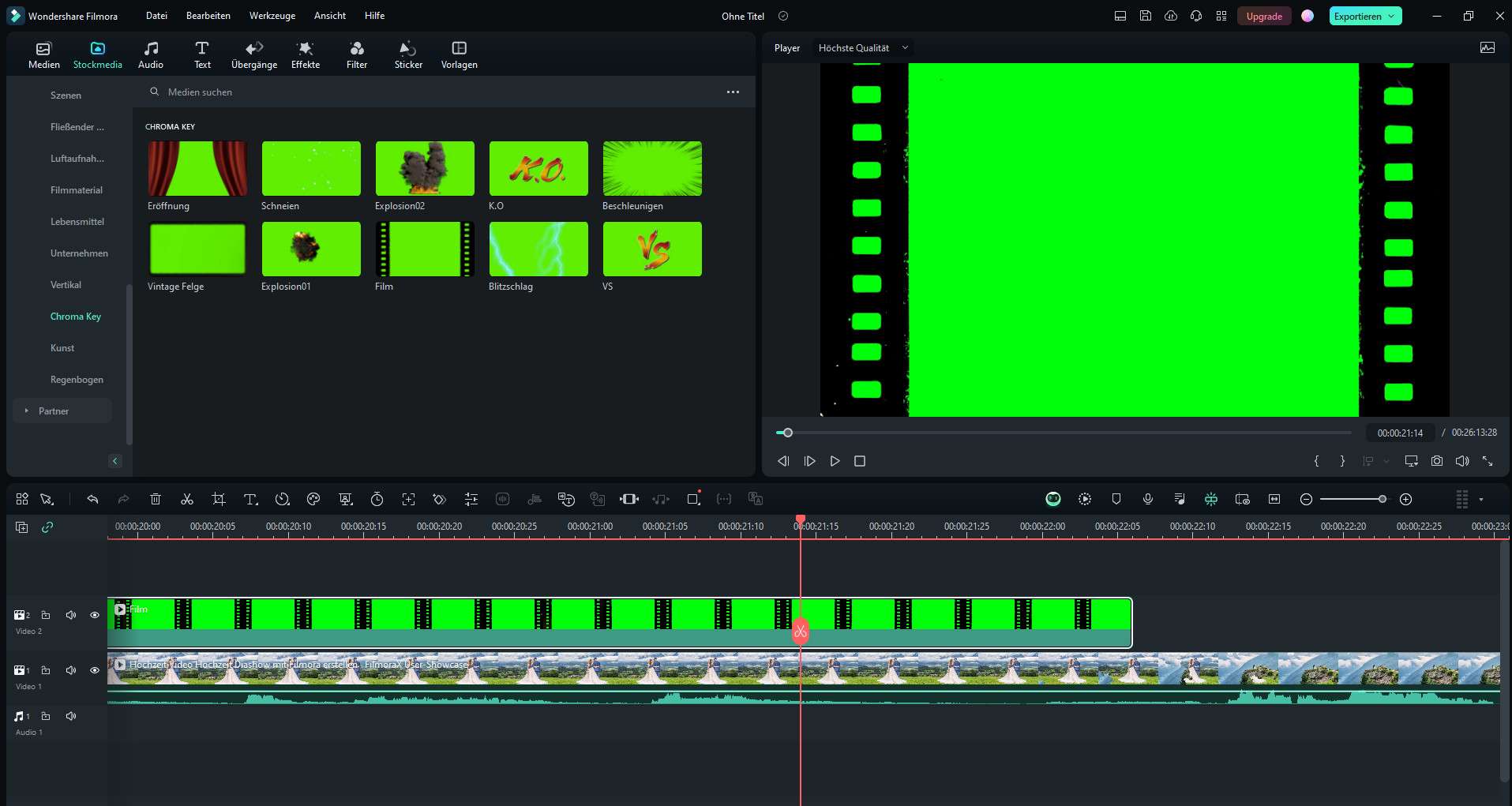Click the snapshot camera icon

click(1437, 461)
